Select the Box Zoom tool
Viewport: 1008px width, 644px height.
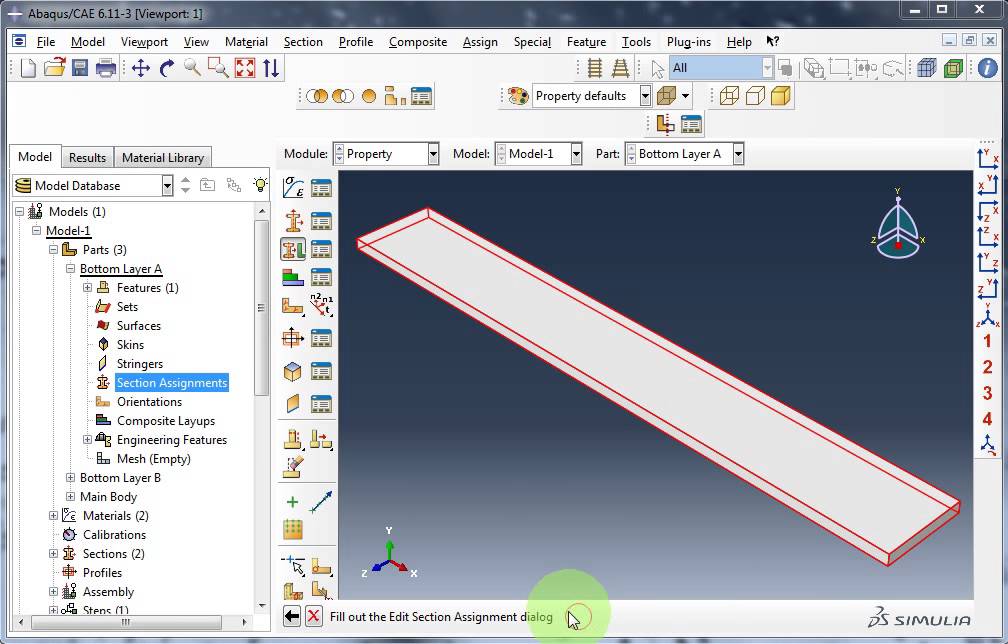point(218,67)
